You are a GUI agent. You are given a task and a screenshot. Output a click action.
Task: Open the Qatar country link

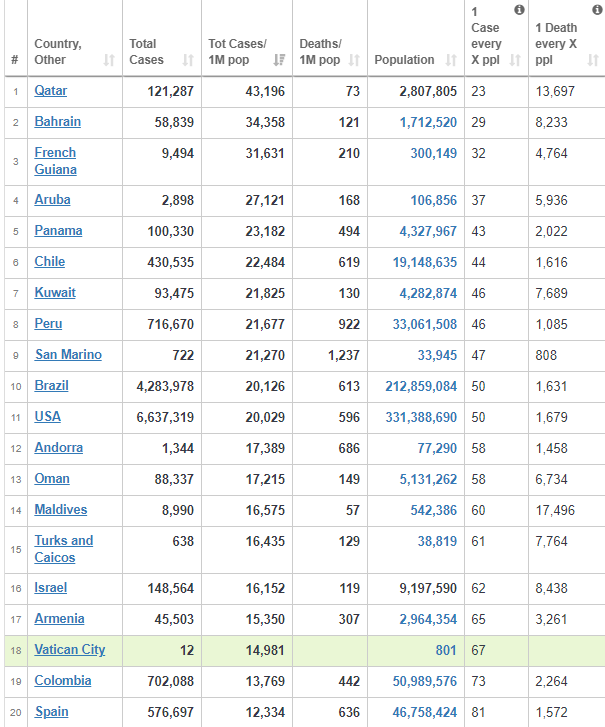click(x=51, y=90)
